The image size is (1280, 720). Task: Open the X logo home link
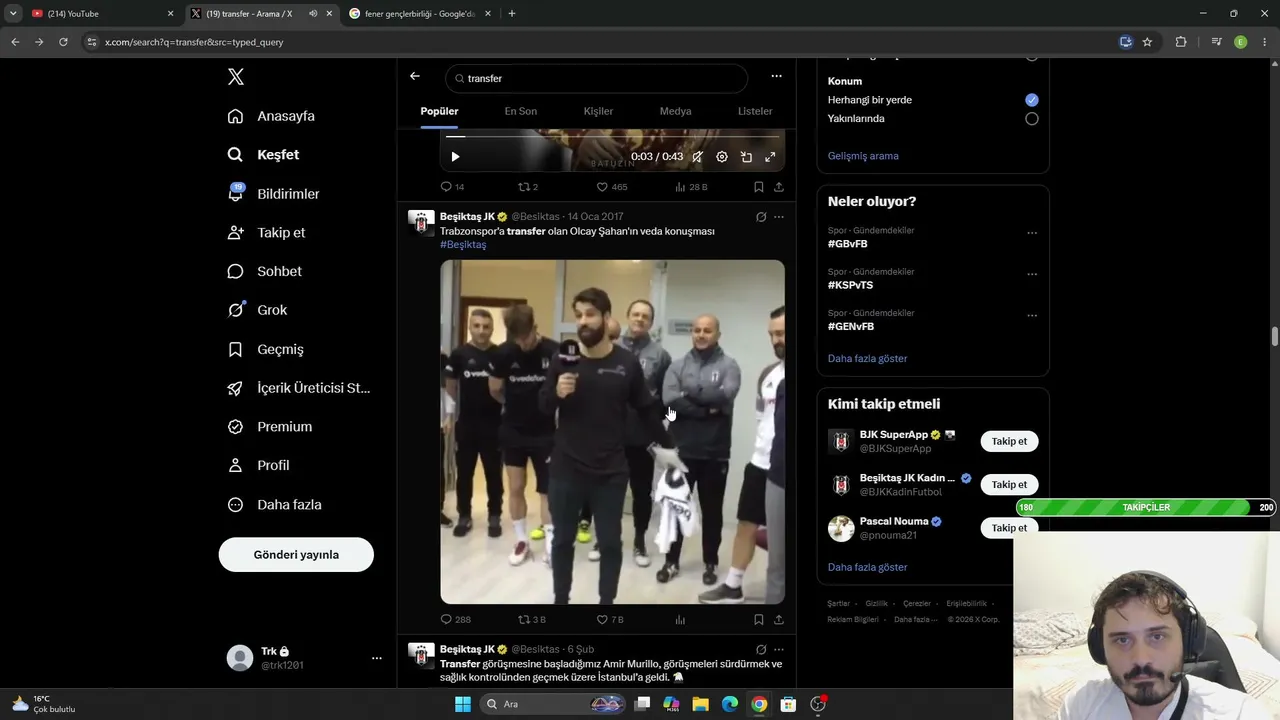click(236, 77)
